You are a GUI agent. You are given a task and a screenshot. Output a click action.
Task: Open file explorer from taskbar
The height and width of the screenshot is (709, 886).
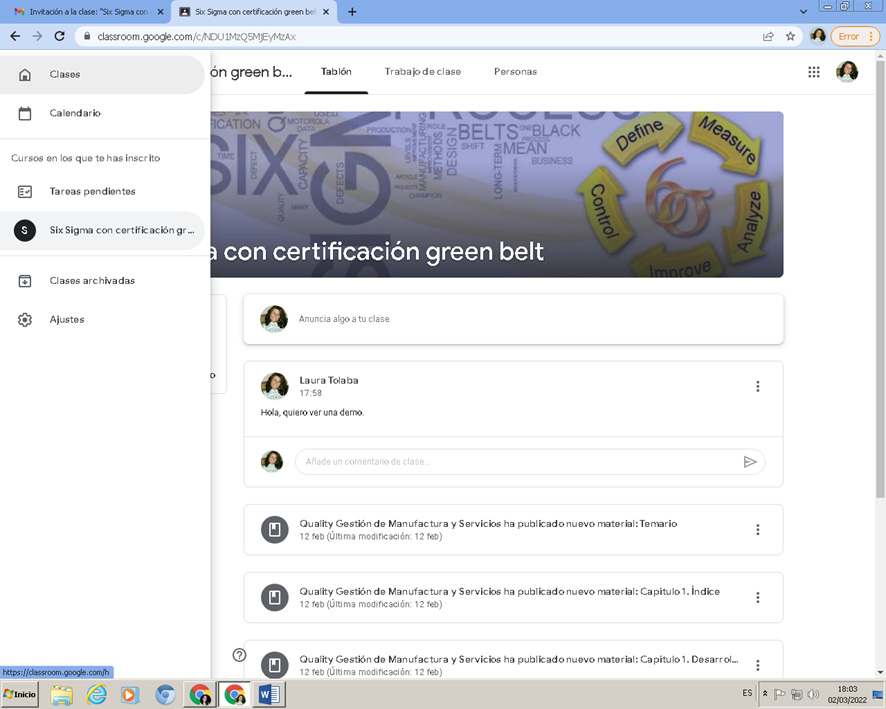pos(62,694)
